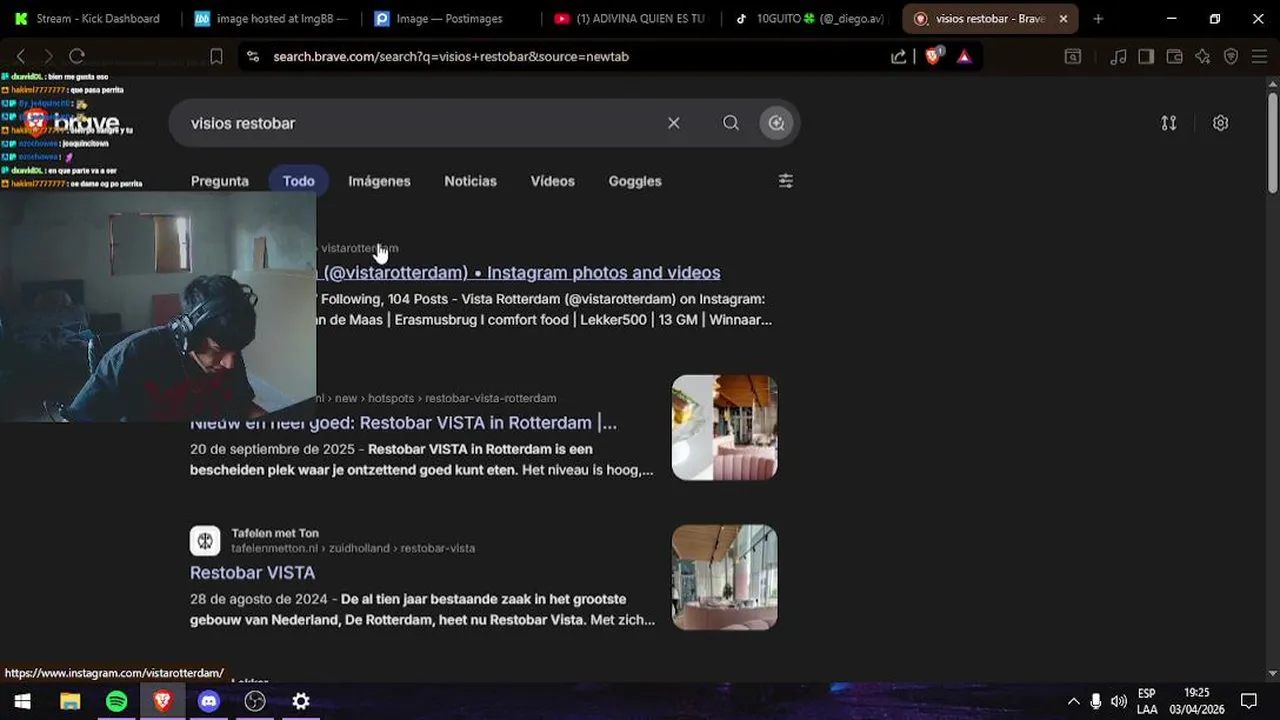Open Discord from the taskbar
Screen dimensions: 1280x720
point(208,701)
